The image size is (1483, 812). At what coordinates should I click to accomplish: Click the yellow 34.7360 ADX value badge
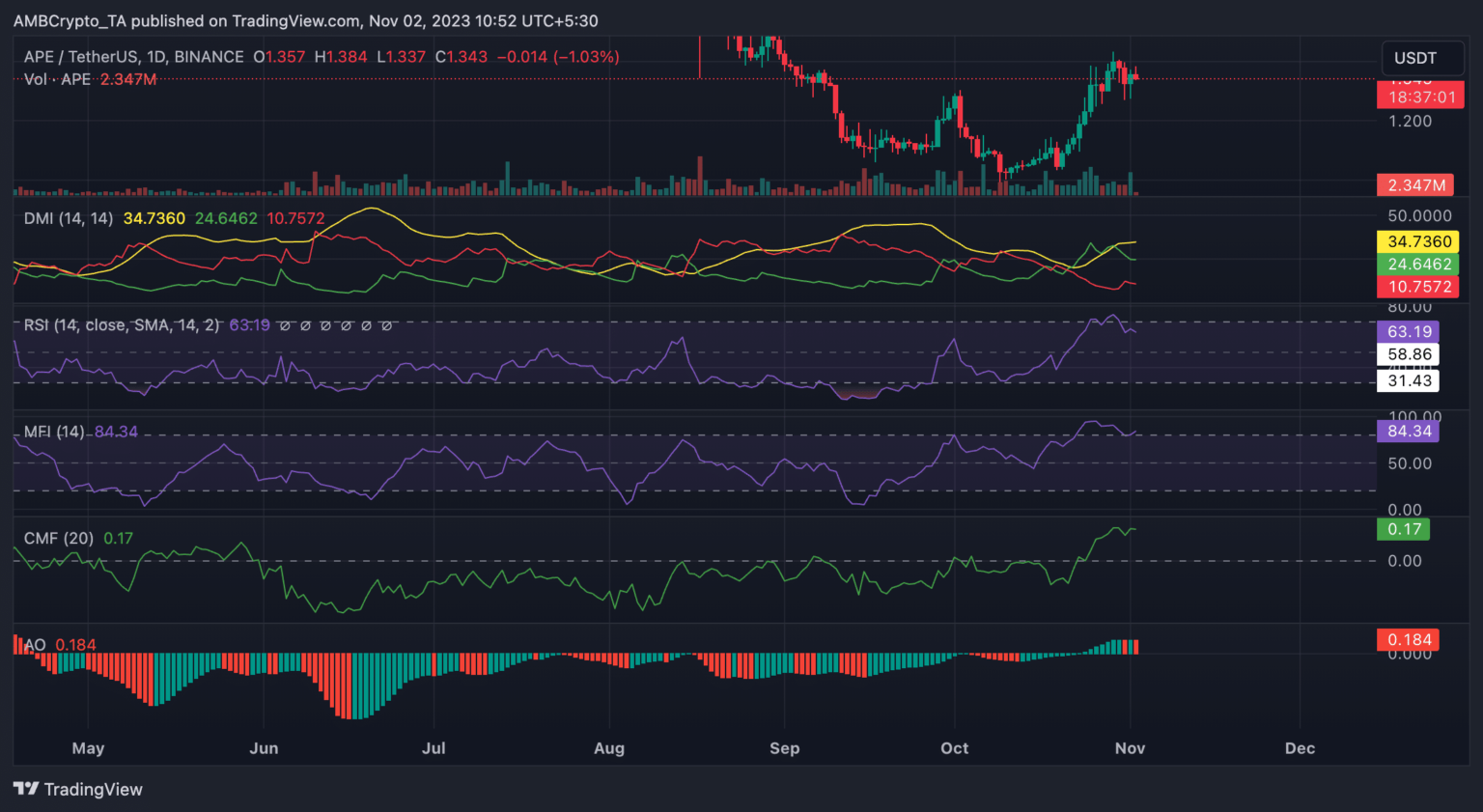(x=1418, y=241)
